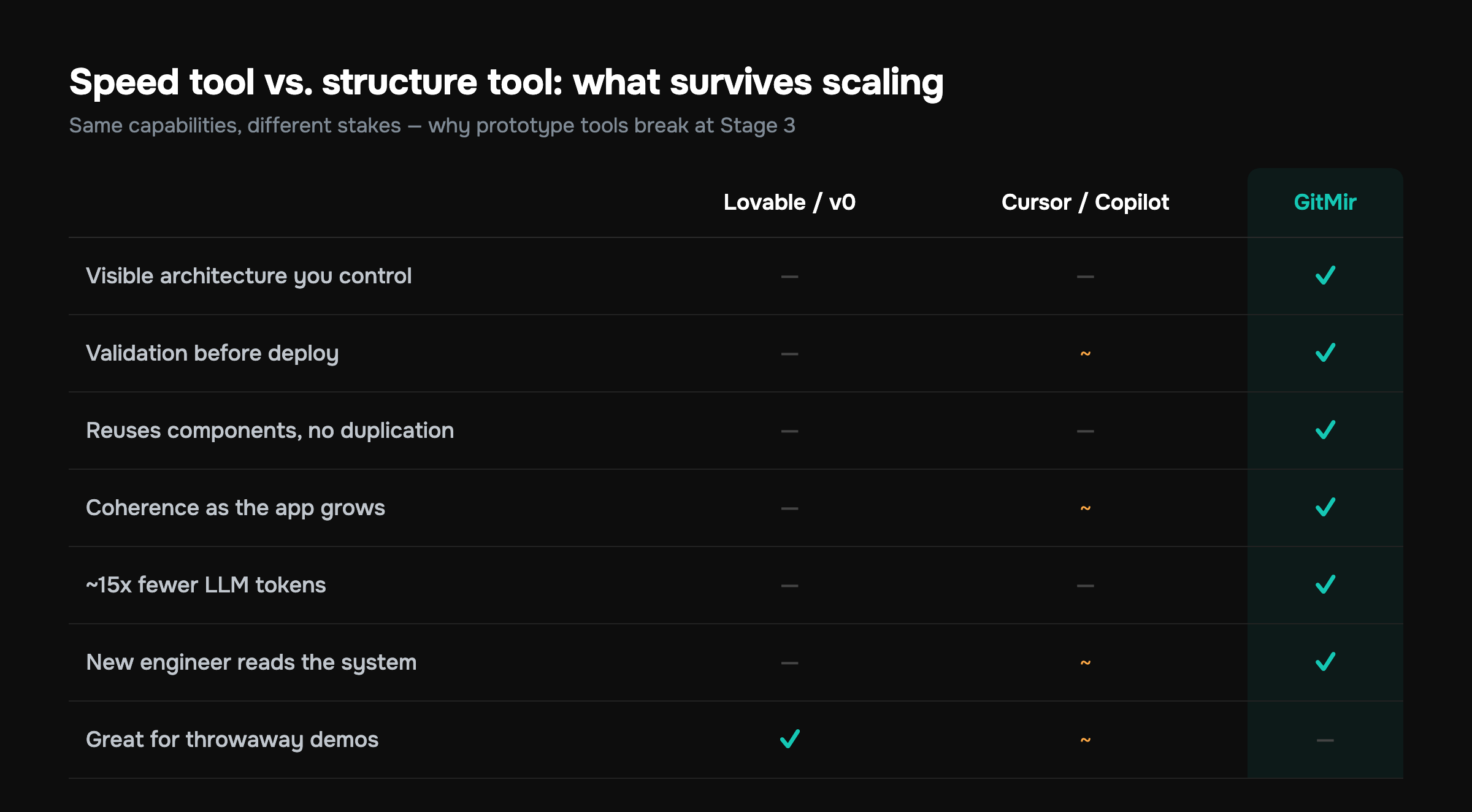Screen dimensions: 1472x812
Task: Click the GitMir checkmark for Reuses components row
Action: pyautogui.click(x=1325, y=430)
